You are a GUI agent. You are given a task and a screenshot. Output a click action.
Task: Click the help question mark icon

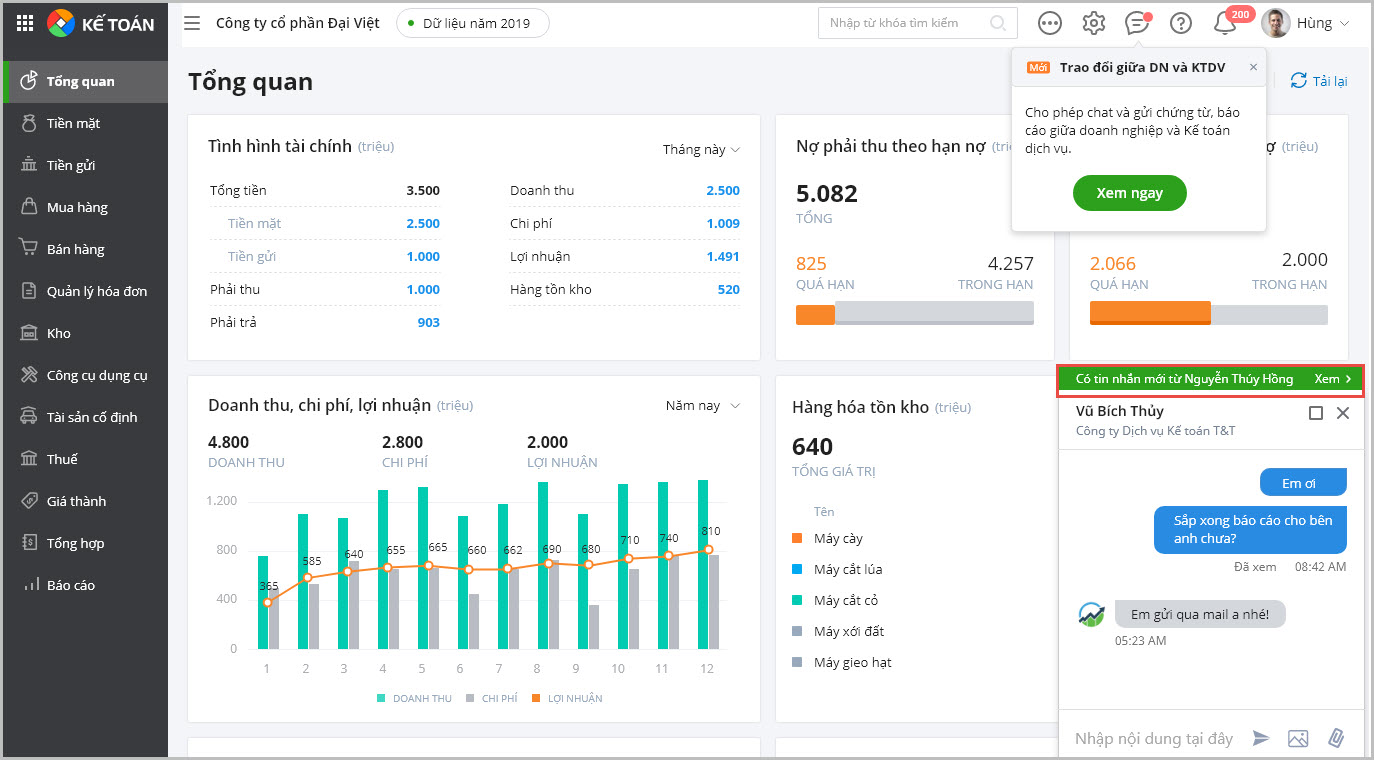click(1181, 23)
